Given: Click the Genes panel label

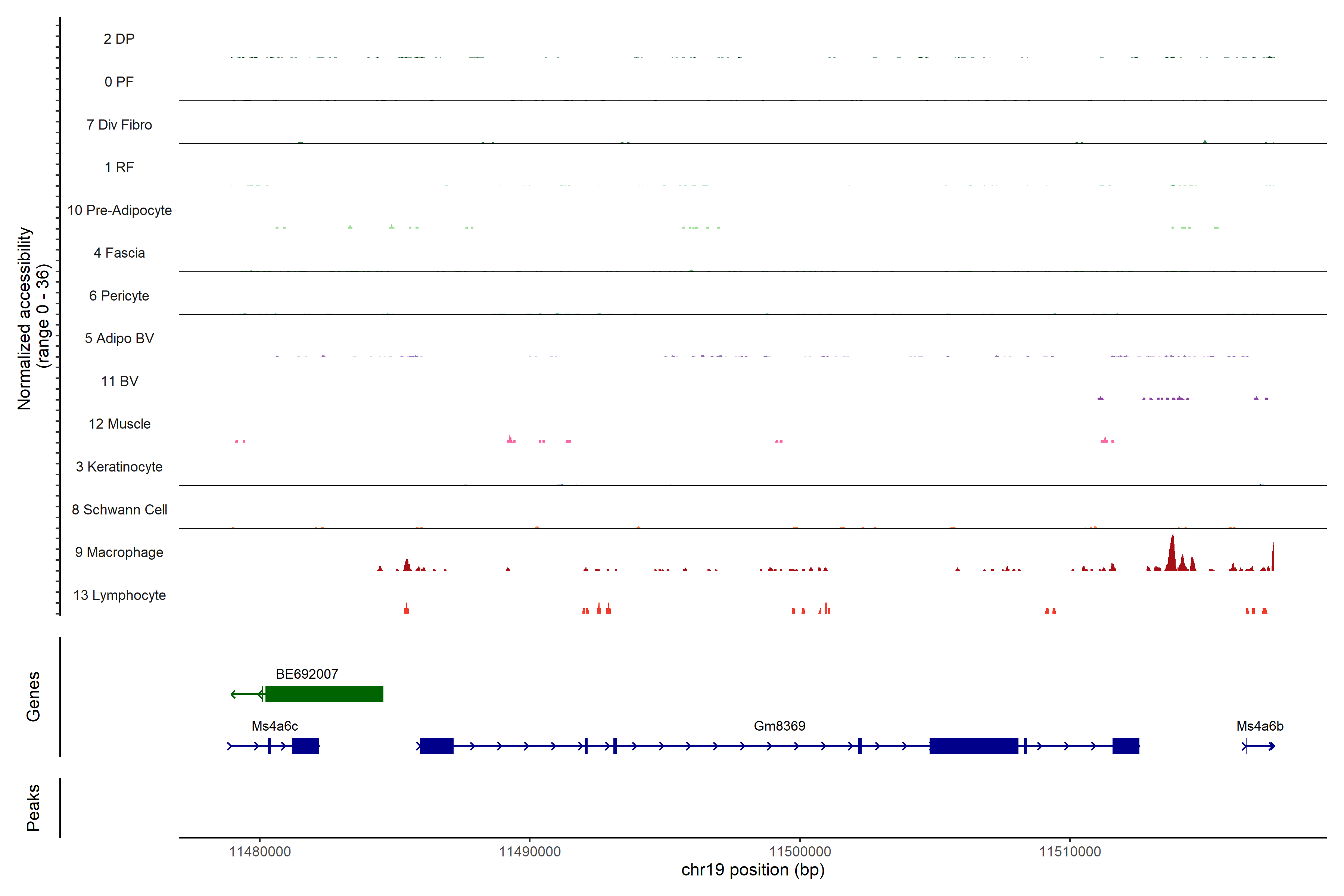Looking at the screenshot, I should pos(33,696).
